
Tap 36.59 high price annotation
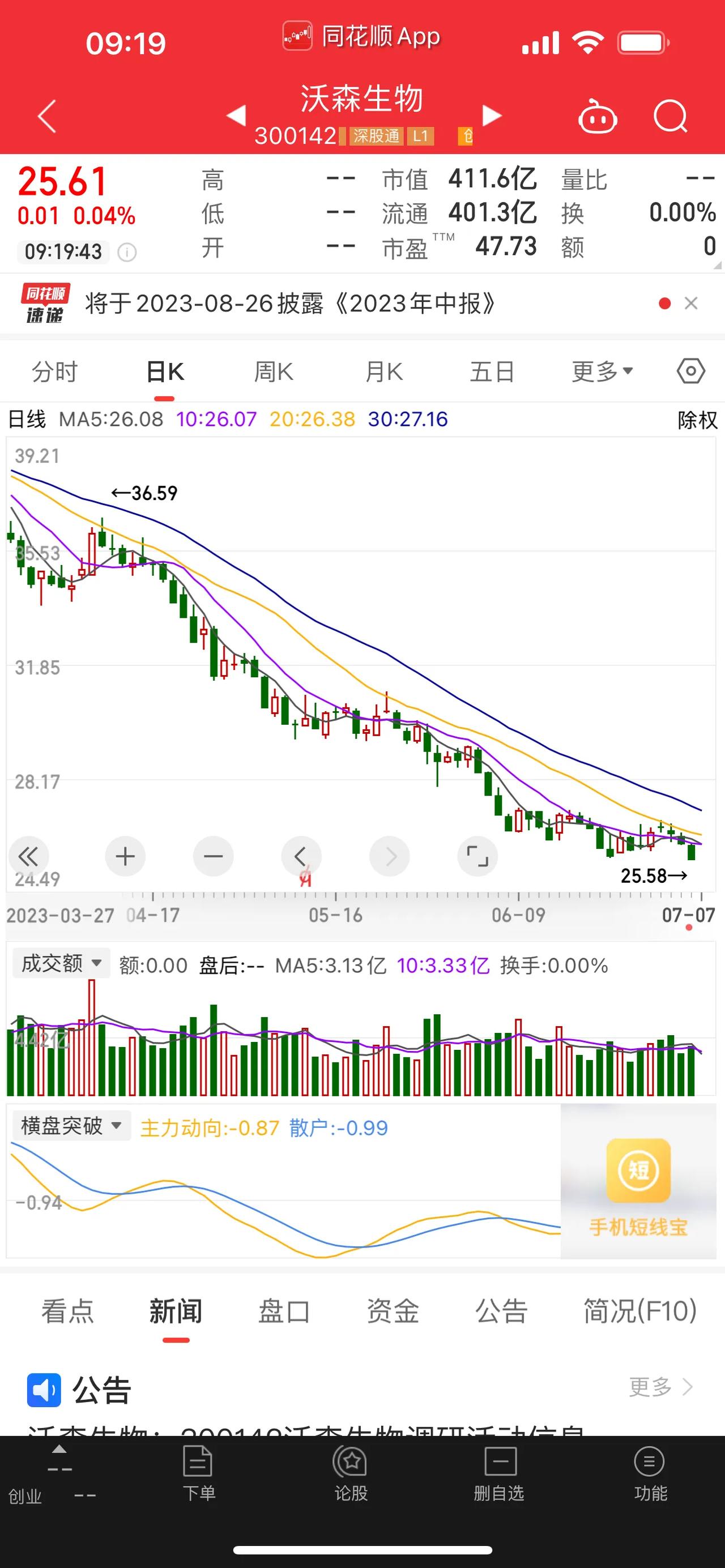click(x=144, y=493)
